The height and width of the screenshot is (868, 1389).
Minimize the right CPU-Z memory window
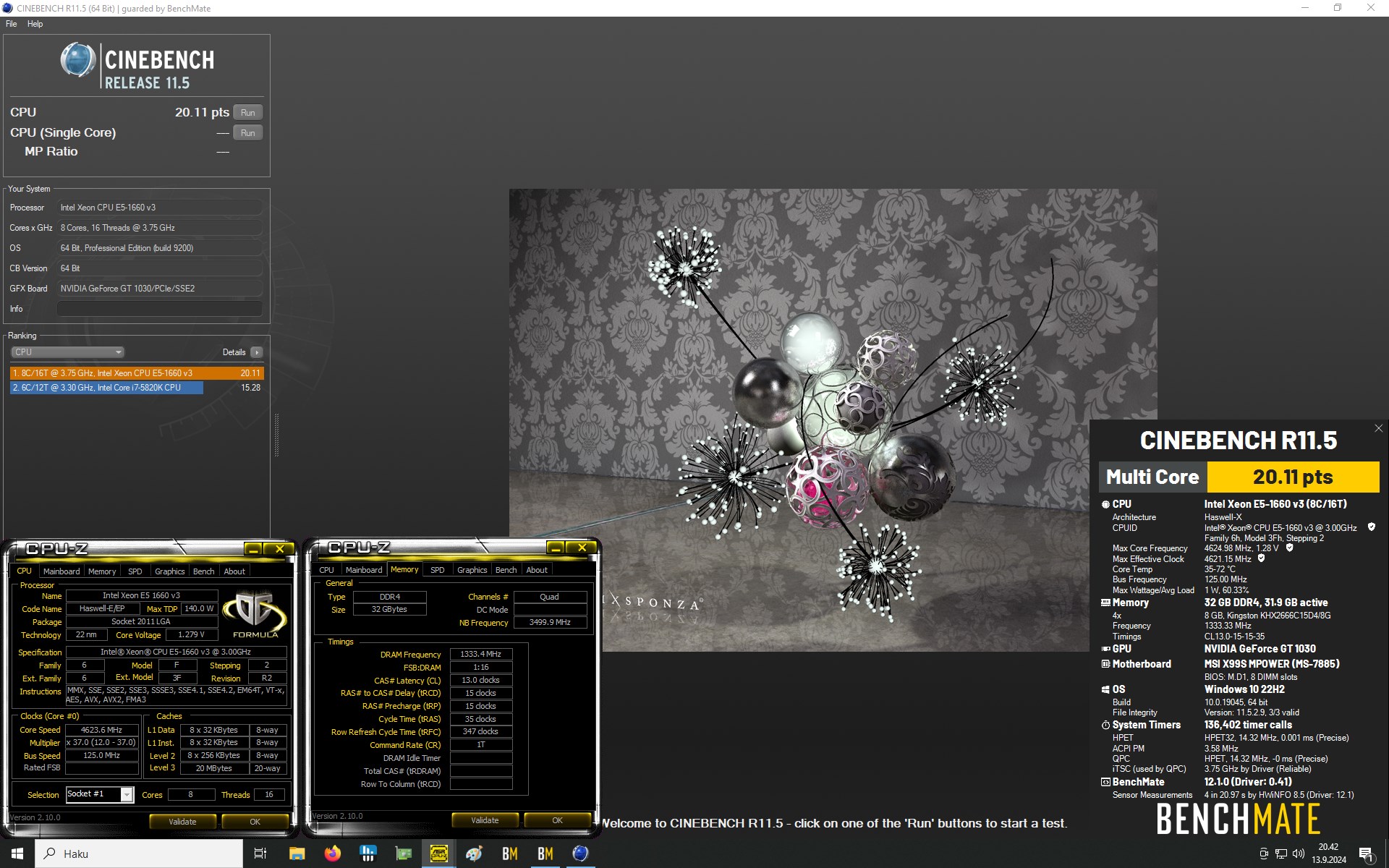click(x=556, y=548)
